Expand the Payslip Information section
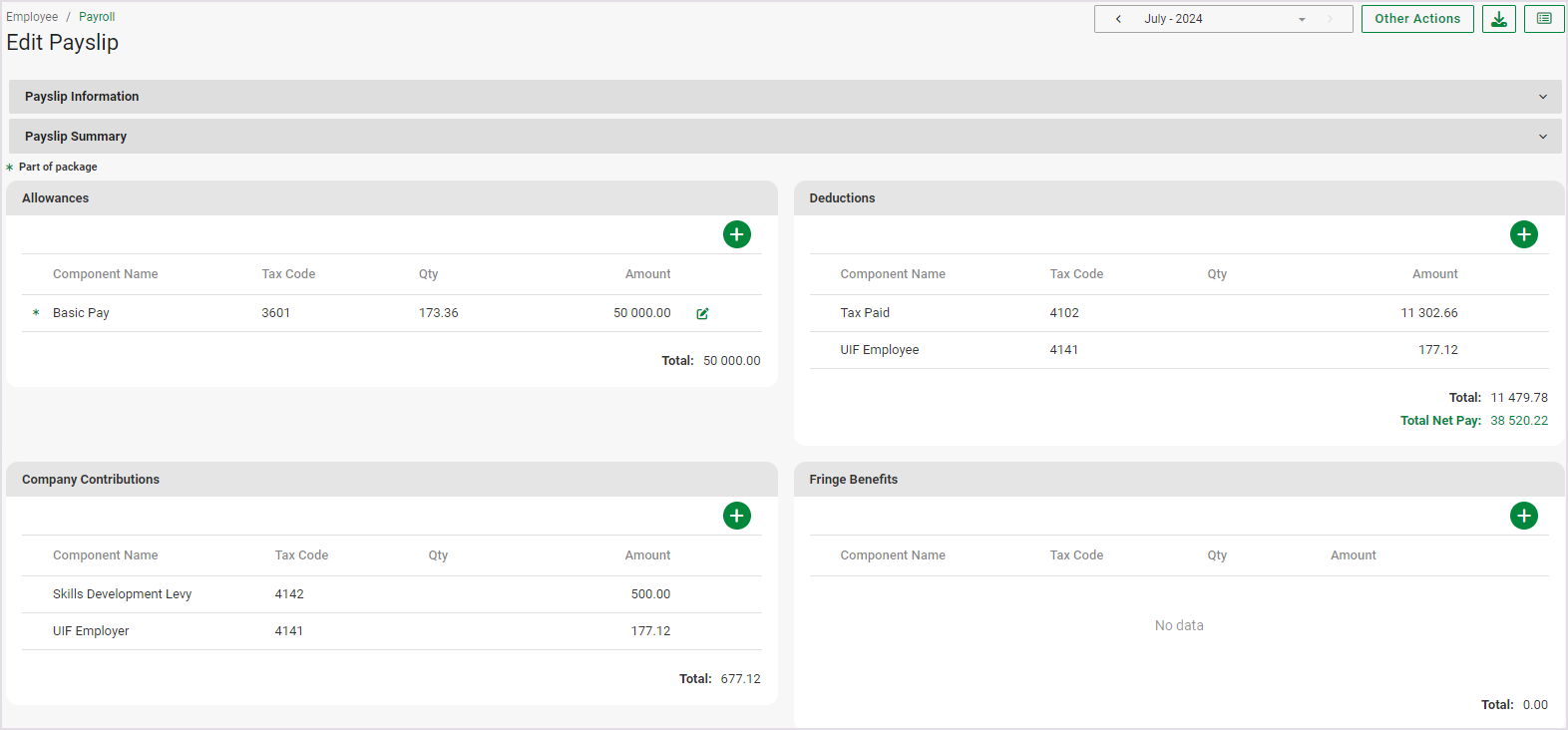Image resolution: width=1568 pixels, height=730 pixels. click(784, 97)
